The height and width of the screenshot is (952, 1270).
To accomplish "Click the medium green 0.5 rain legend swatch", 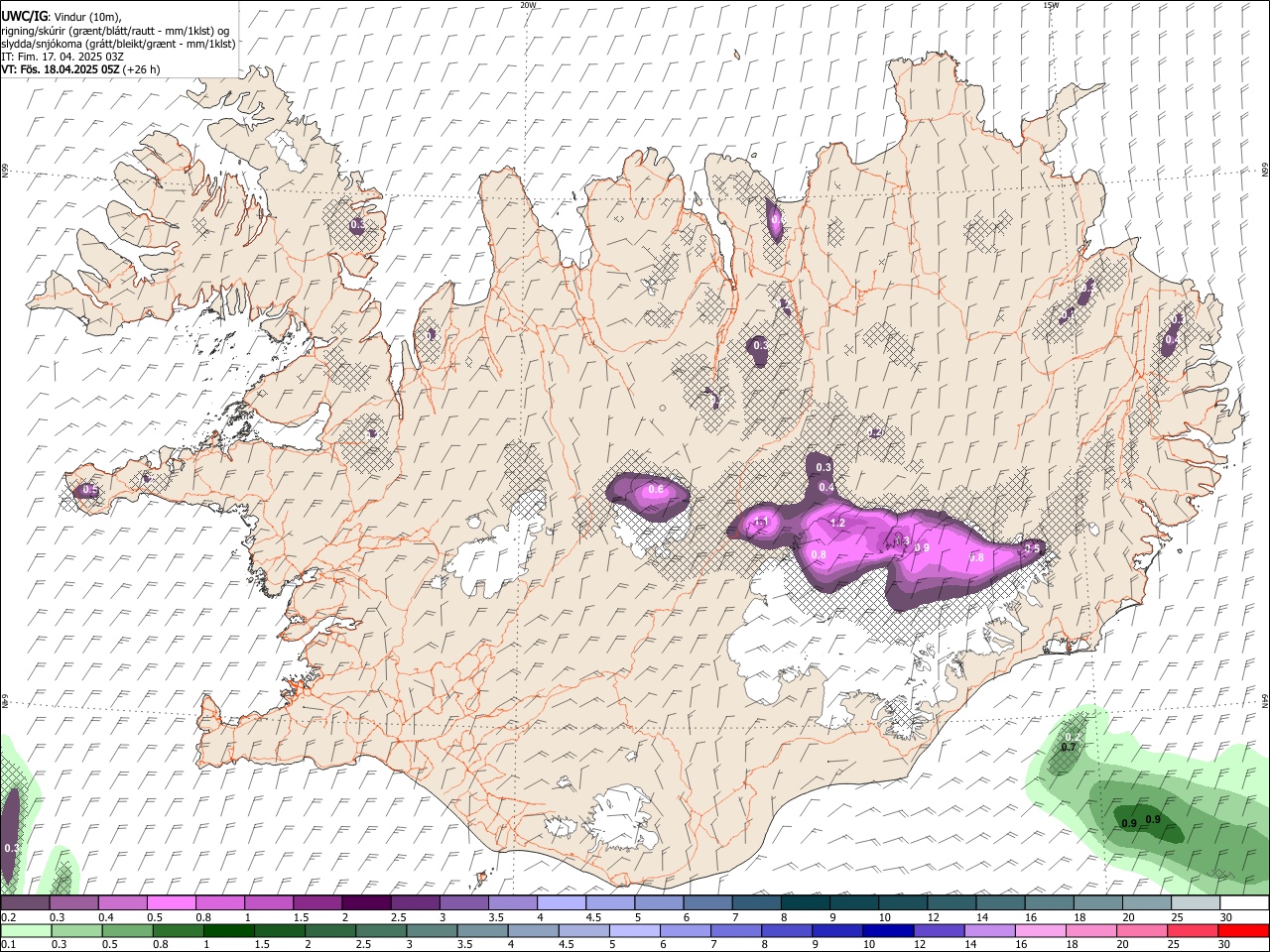I will pyautogui.click(x=127, y=931).
